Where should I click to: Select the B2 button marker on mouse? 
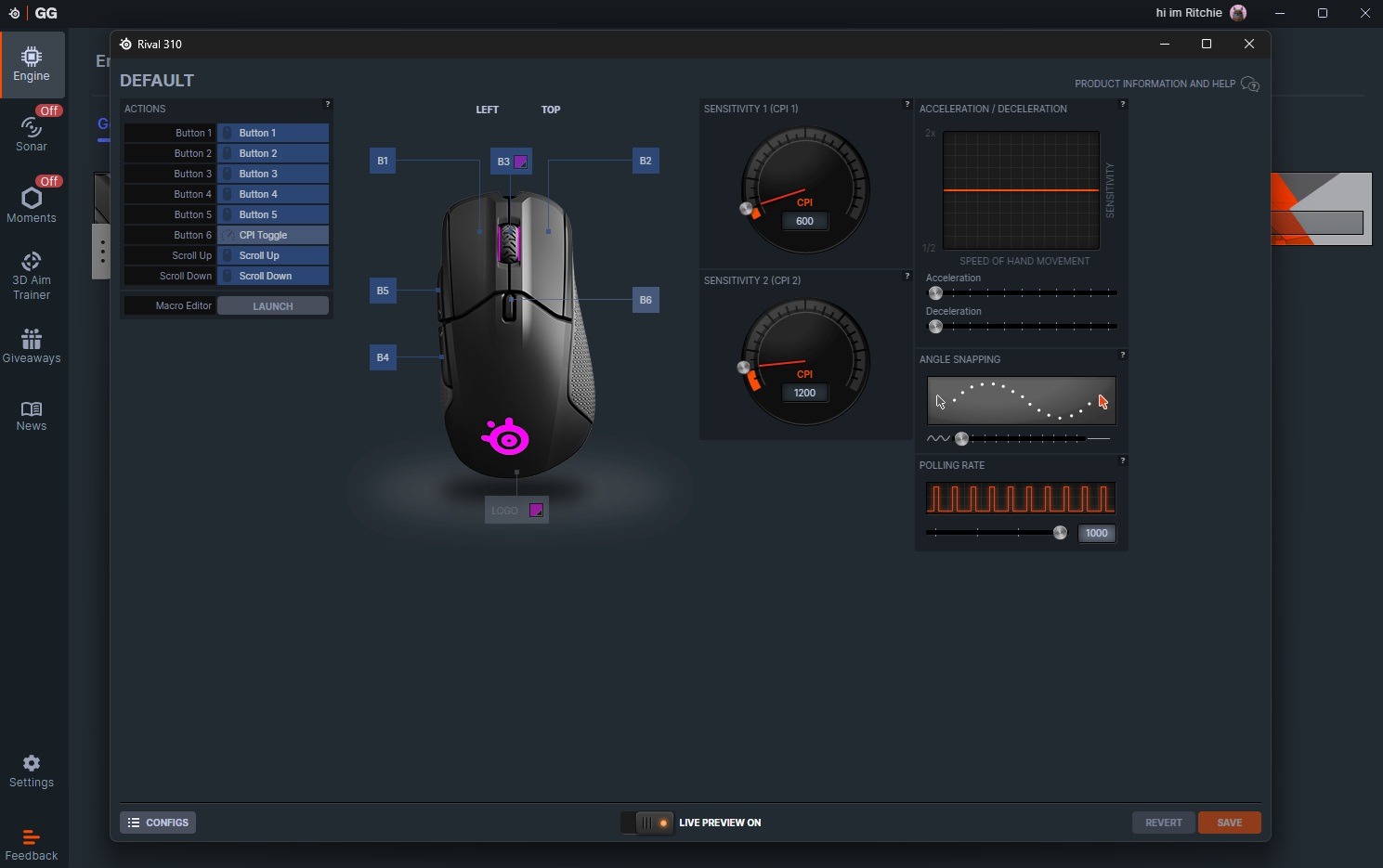(646, 161)
